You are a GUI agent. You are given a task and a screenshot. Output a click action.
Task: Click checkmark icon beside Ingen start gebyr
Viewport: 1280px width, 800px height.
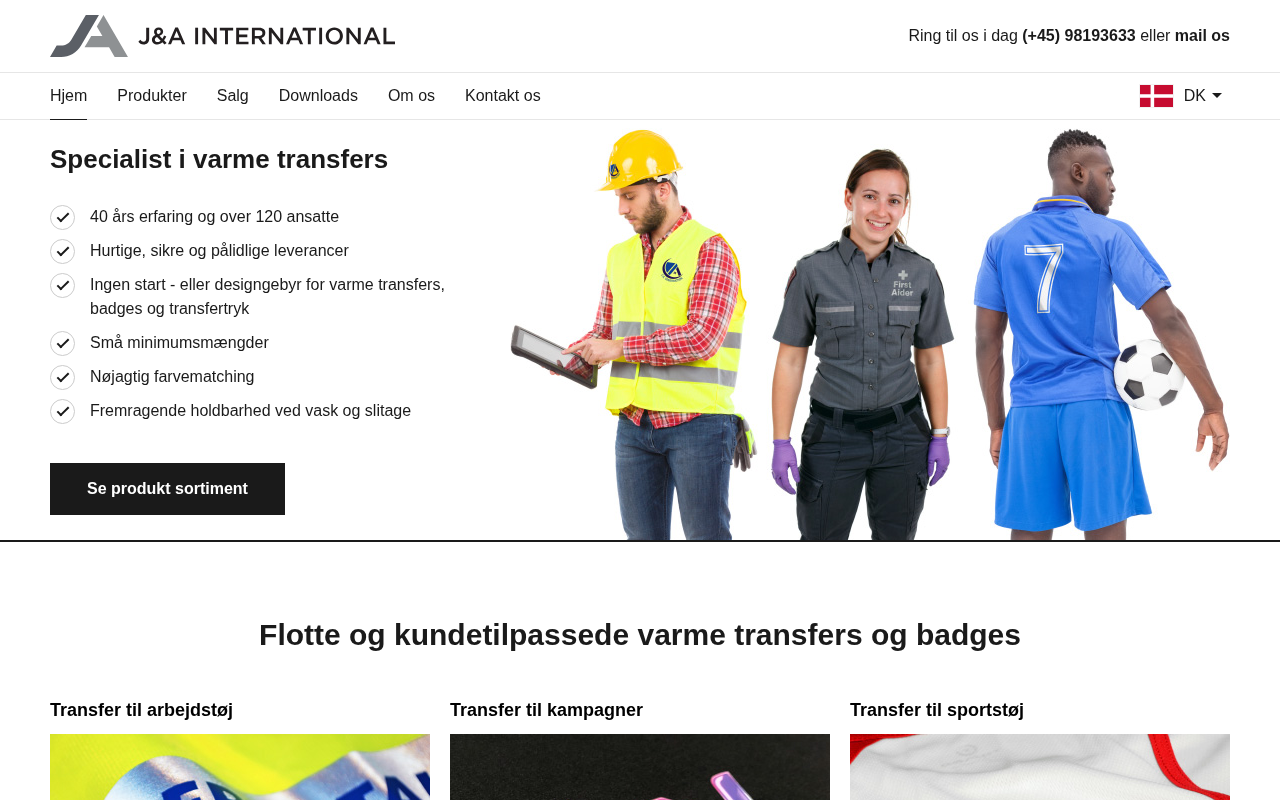click(63, 285)
